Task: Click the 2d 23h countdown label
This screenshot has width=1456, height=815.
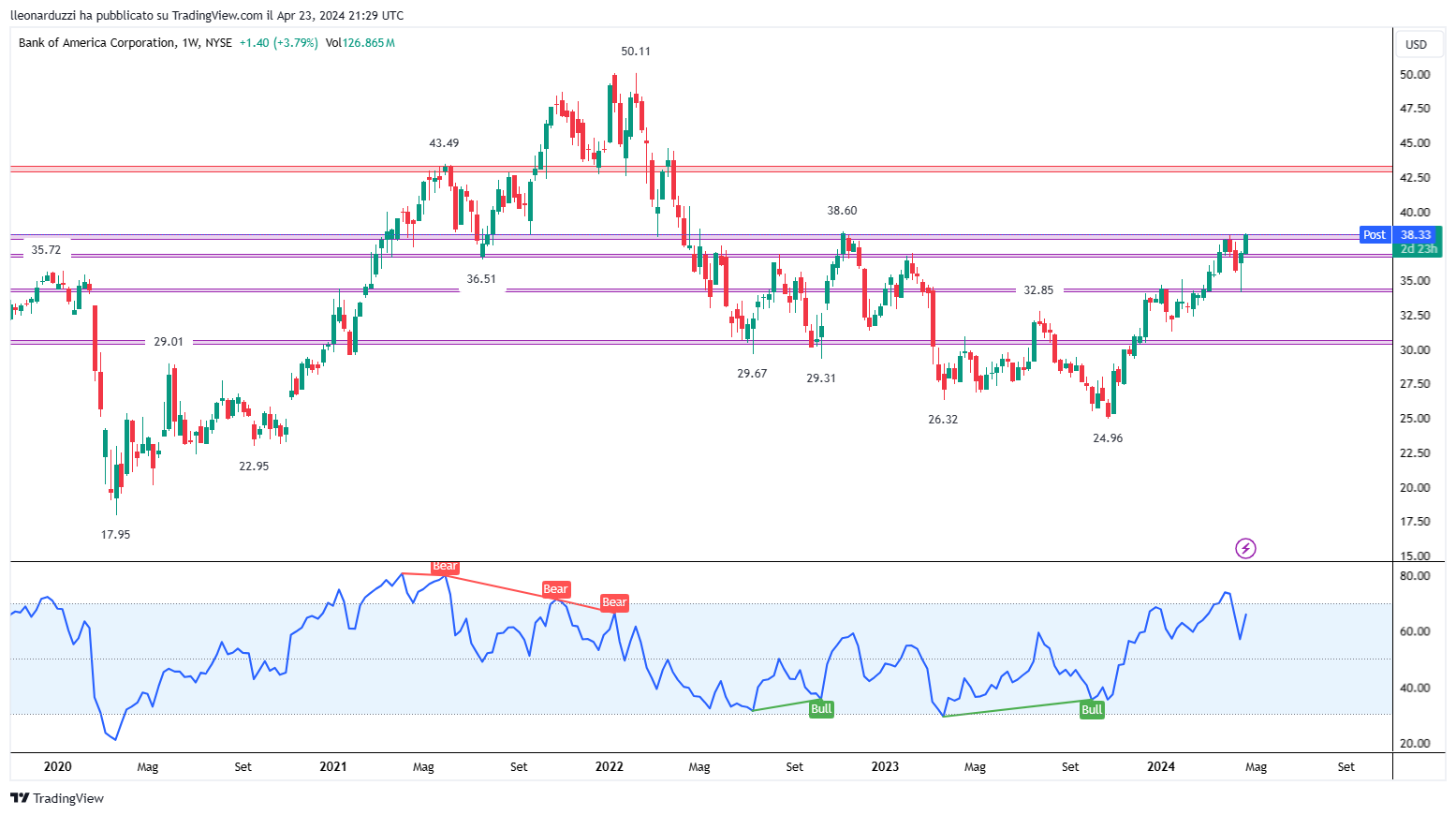Action: click(x=1418, y=249)
